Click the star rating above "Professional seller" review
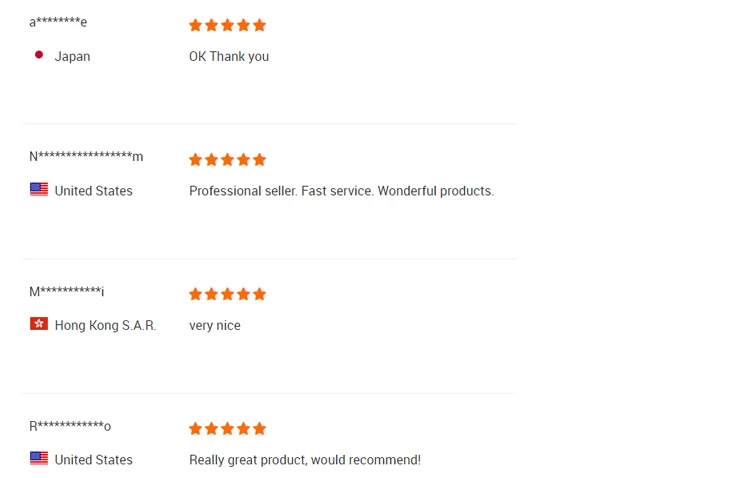This screenshot has width=750, height=478. (227, 160)
